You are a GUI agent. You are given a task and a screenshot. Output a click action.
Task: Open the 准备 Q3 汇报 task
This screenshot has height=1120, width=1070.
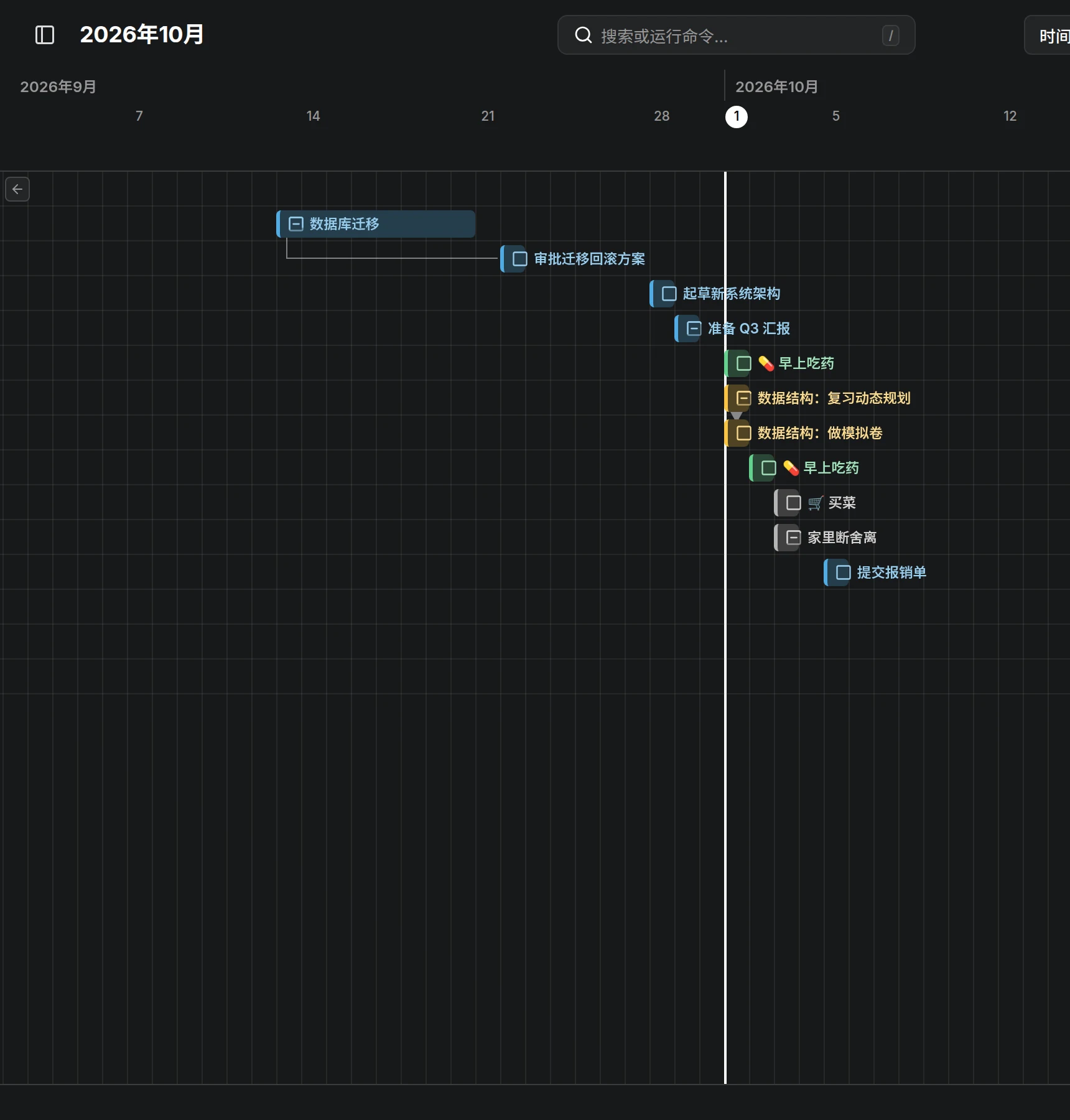pos(749,329)
